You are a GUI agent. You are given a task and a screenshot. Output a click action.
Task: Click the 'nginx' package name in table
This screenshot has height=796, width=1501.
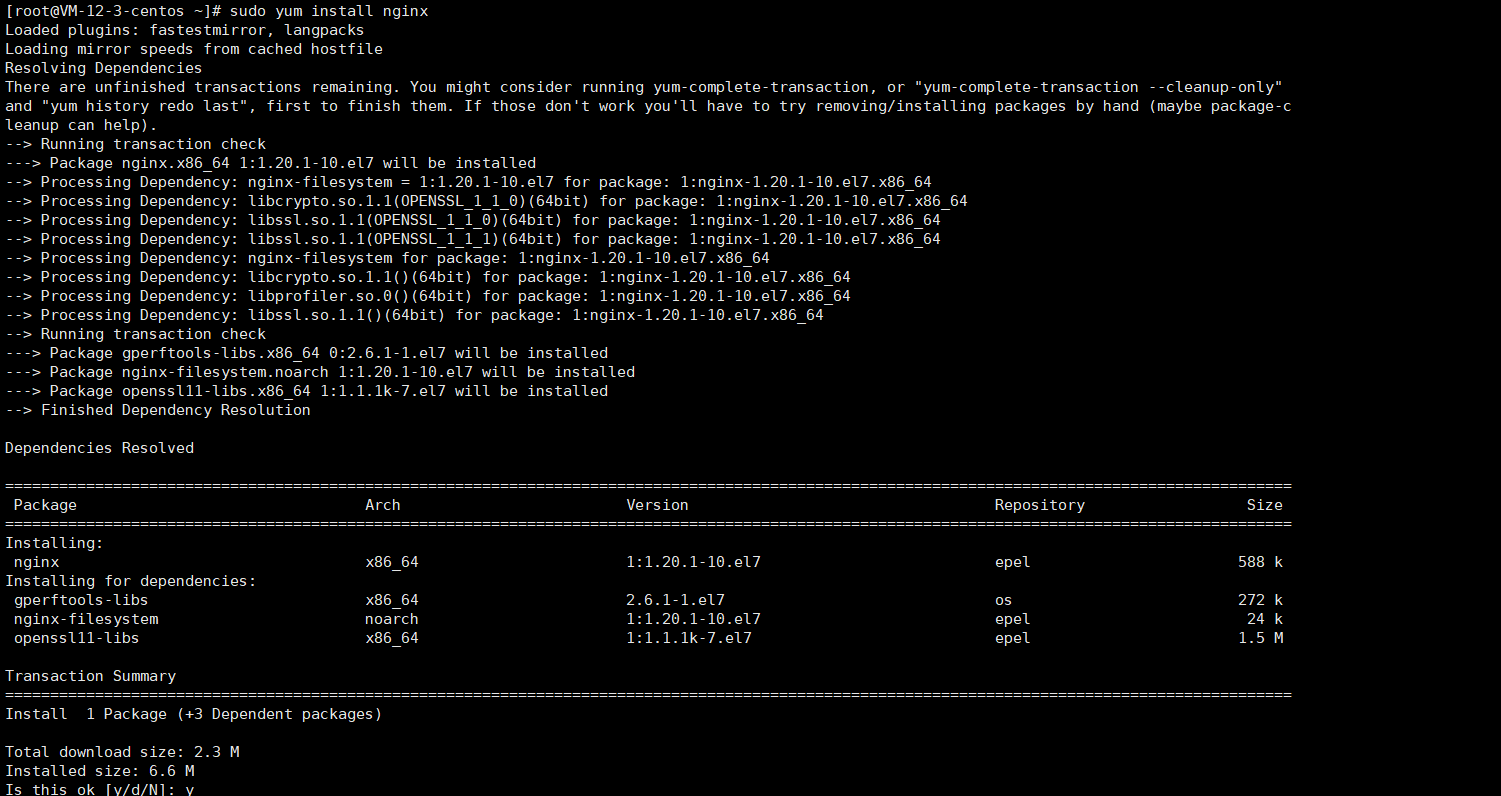[x=37, y=562]
